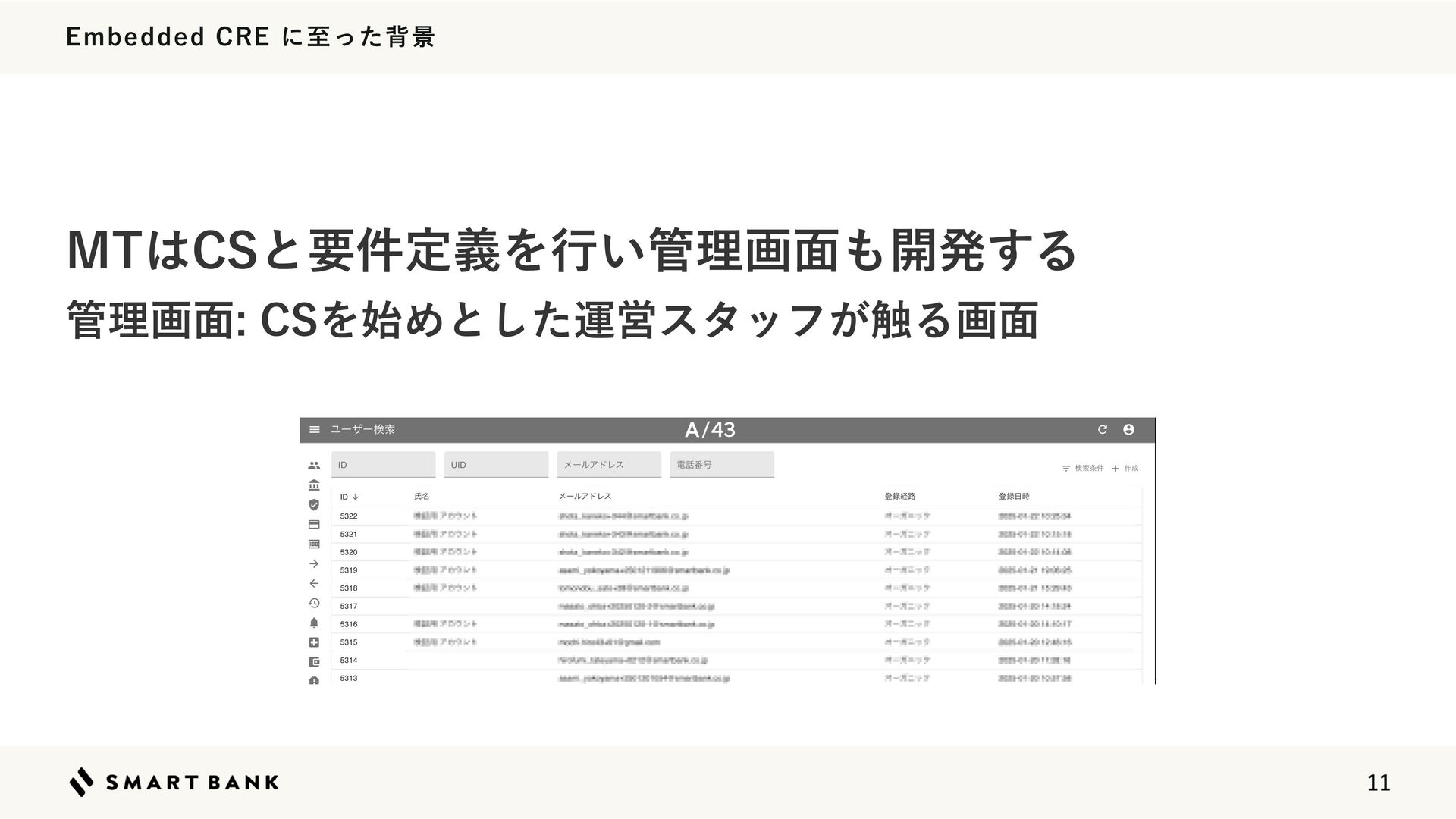The image size is (1456, 819).
Task: Click the left arrow sidebar icon
Action: pos(314,584)
